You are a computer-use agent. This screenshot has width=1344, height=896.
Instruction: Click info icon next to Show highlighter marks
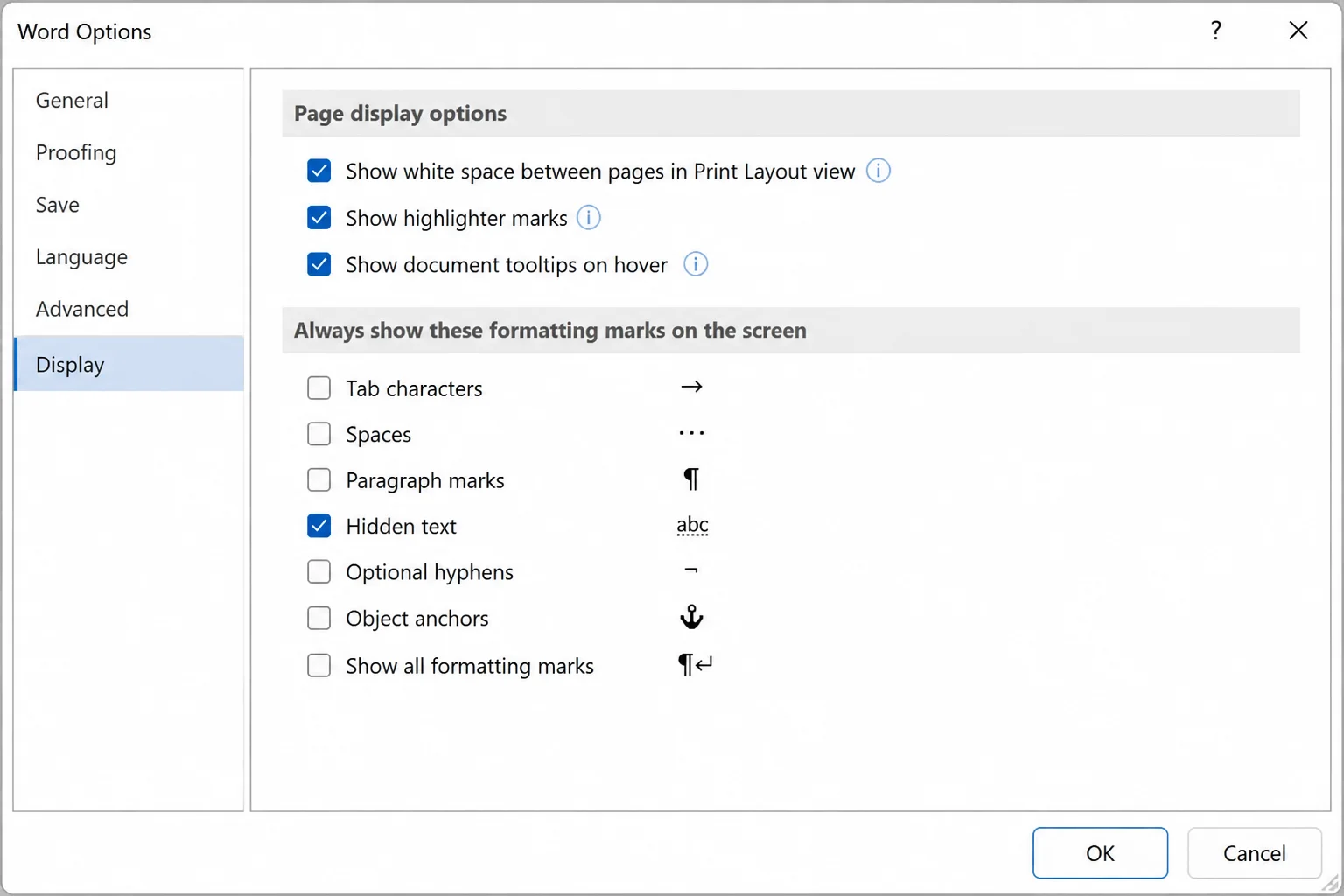pos(589,217)
